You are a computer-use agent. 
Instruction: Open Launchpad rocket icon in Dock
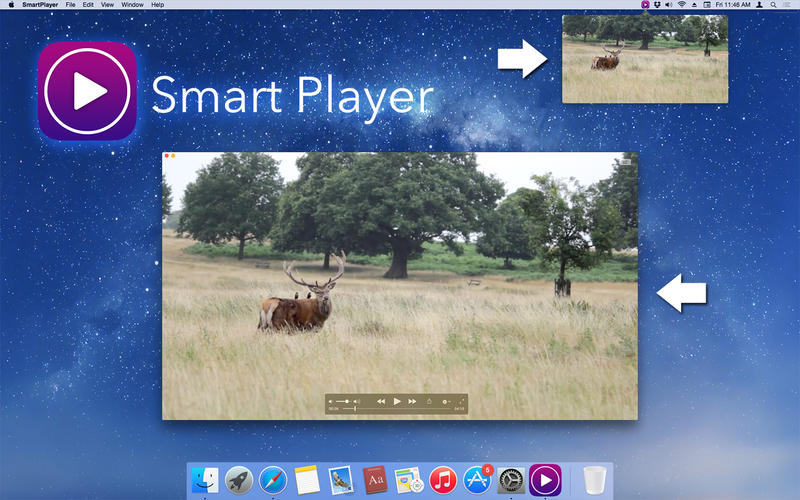[x=239, y=480]
